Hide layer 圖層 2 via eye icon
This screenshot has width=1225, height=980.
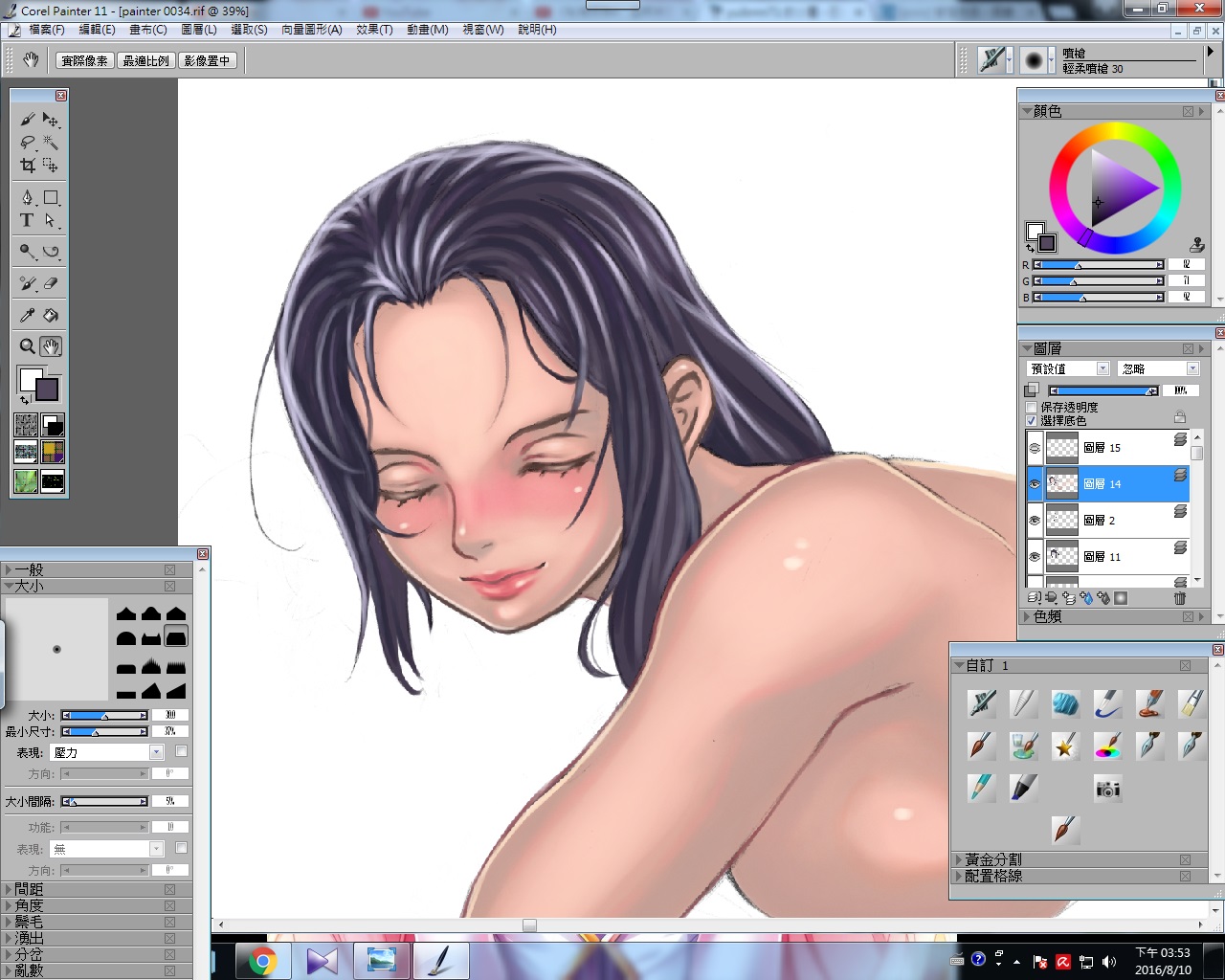(x=1035, y=521)
